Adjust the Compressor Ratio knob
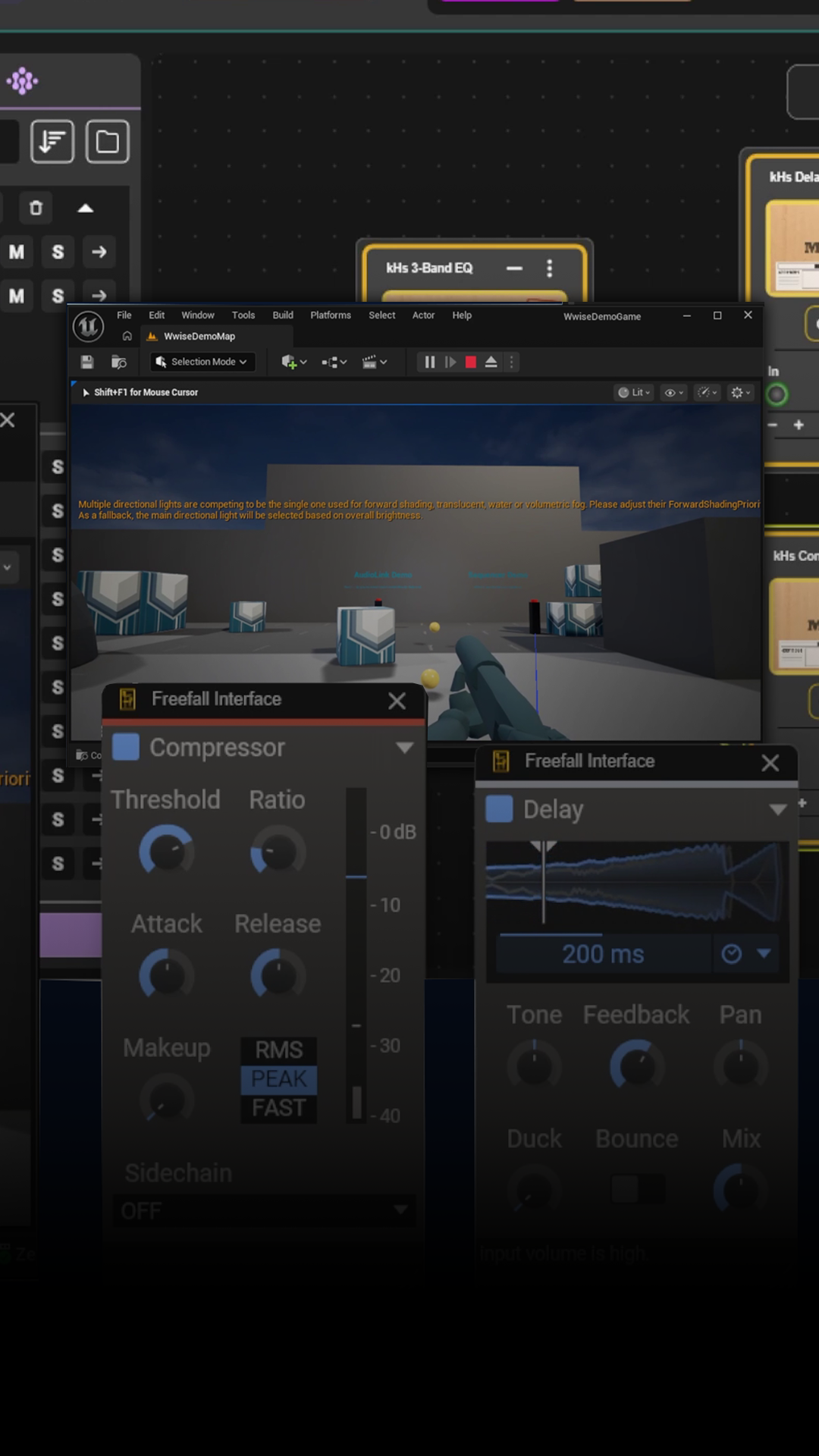819x1456 pixels. (278, 852)
